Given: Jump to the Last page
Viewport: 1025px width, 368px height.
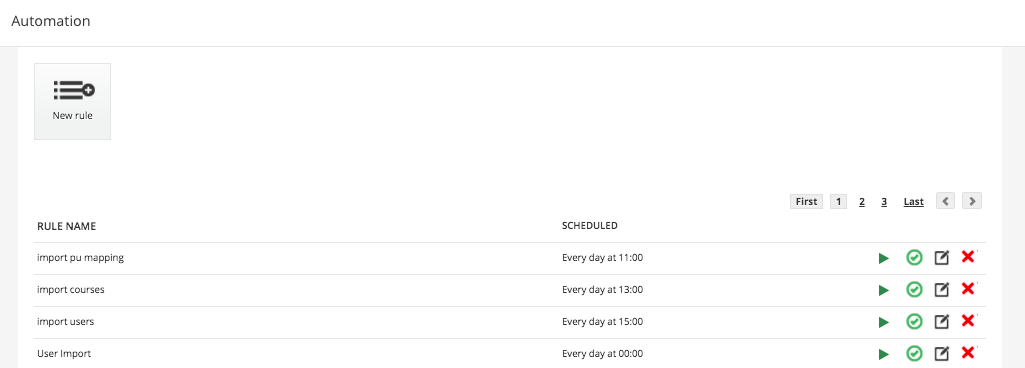Looking at the screenshot, I should pyautogui.click(x=914, y=202).
